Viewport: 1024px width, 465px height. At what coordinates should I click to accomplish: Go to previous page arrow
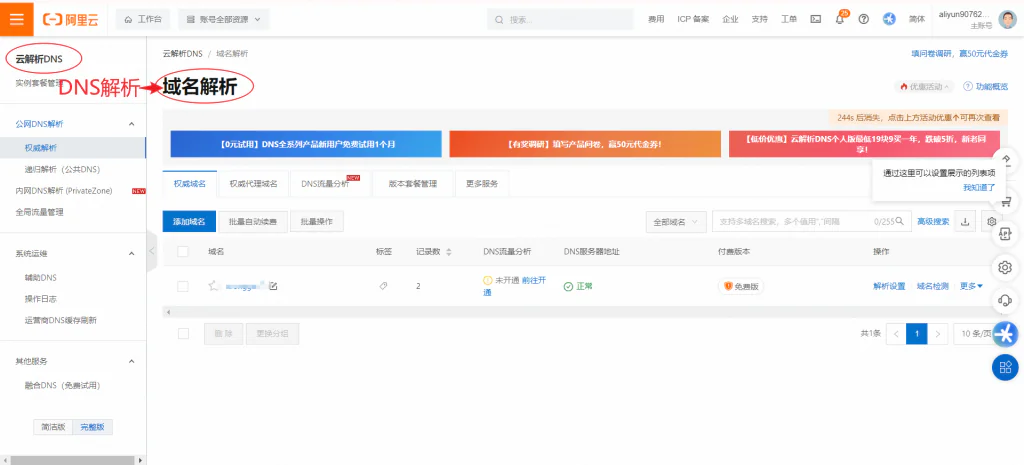click(x=896, y=334)
